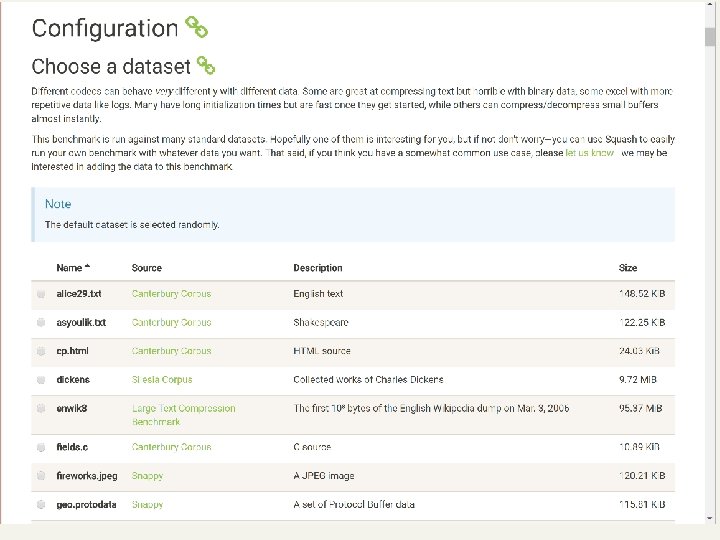Select the fields.c dataset radio button
This screenshot has height=540, width=720.
coord(41,448)
